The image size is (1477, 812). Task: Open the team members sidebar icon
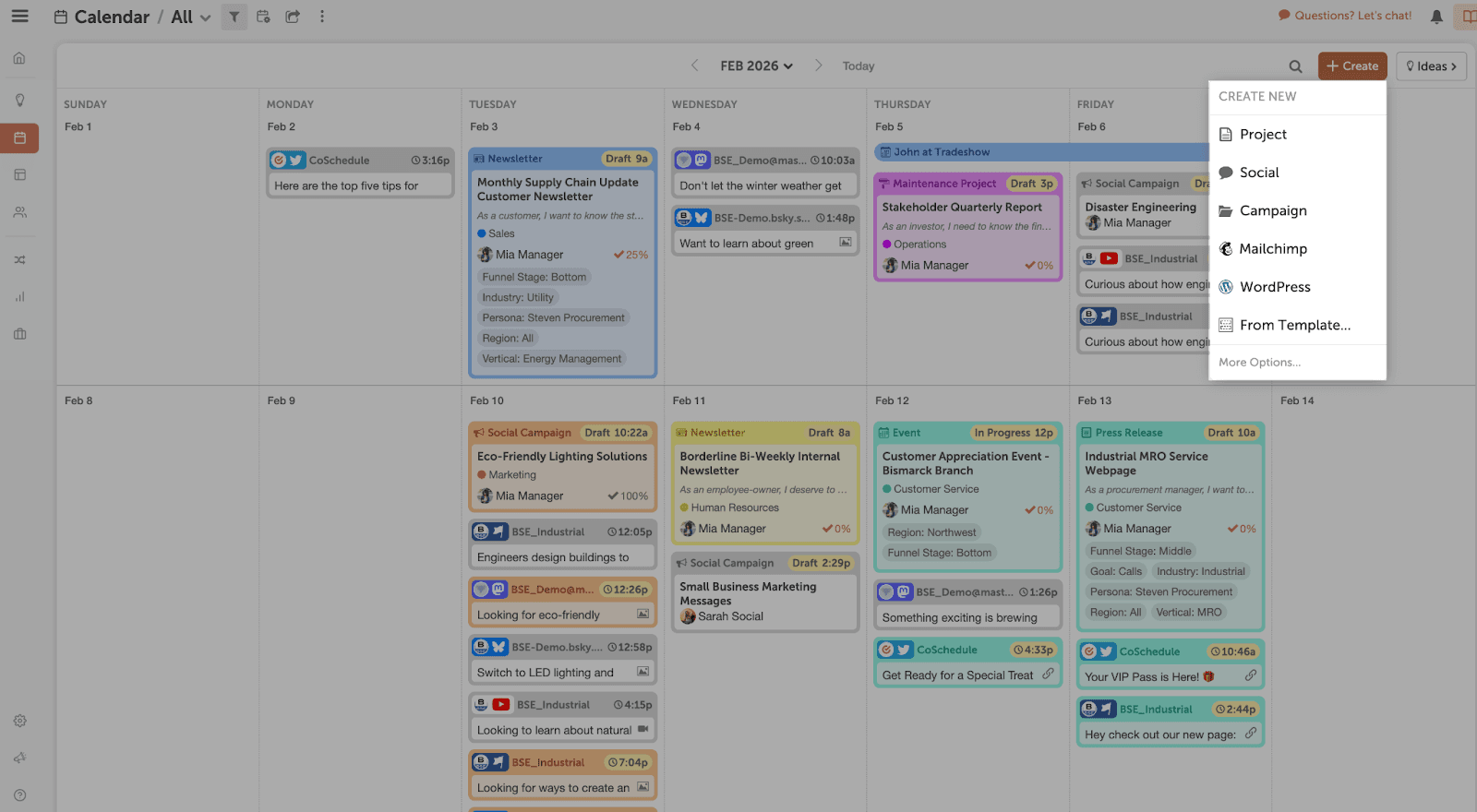coord(19,212)
